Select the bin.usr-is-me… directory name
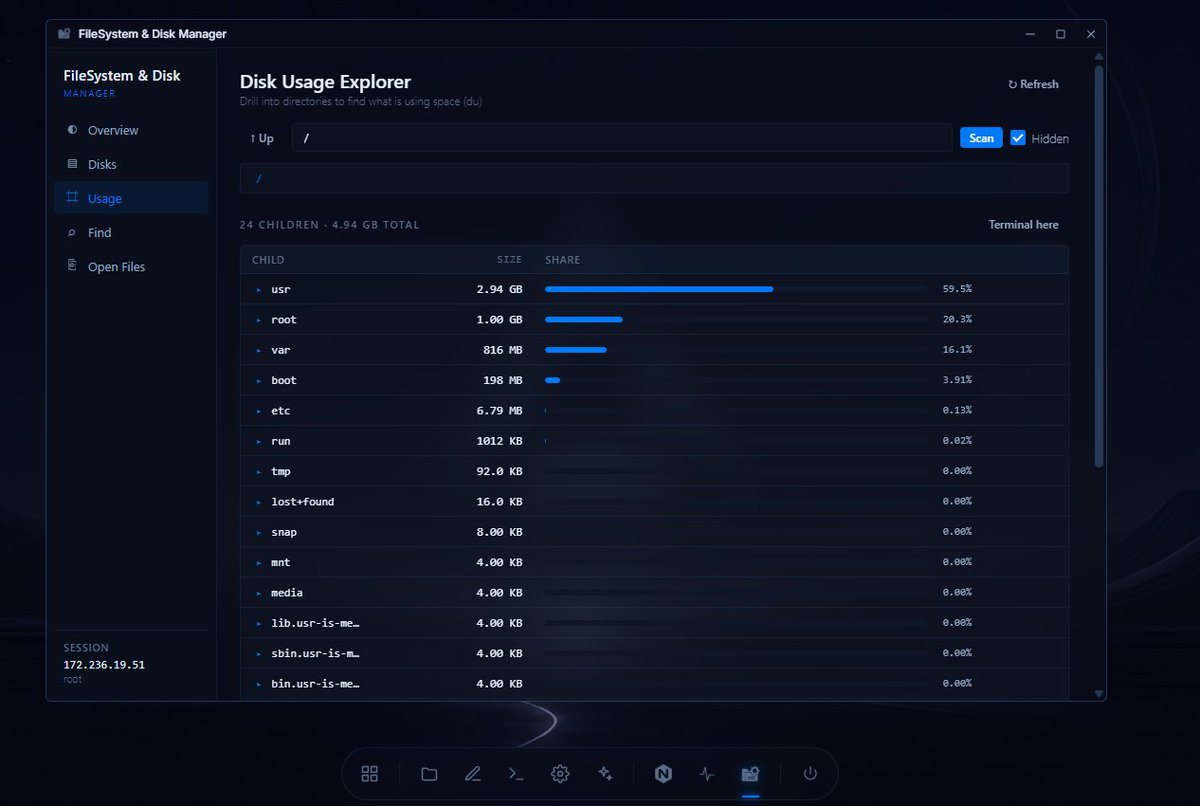This screenshot has width=1200, height=806. coord(315,683)
